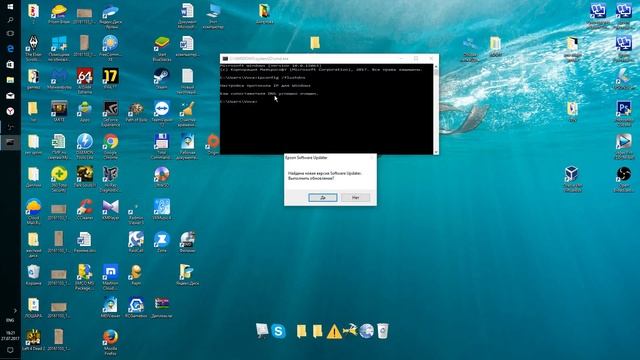The width and height of the screenshot is (640, 360).
Task: Select the Zona desktop shortcut
Action: coord(162,242)
